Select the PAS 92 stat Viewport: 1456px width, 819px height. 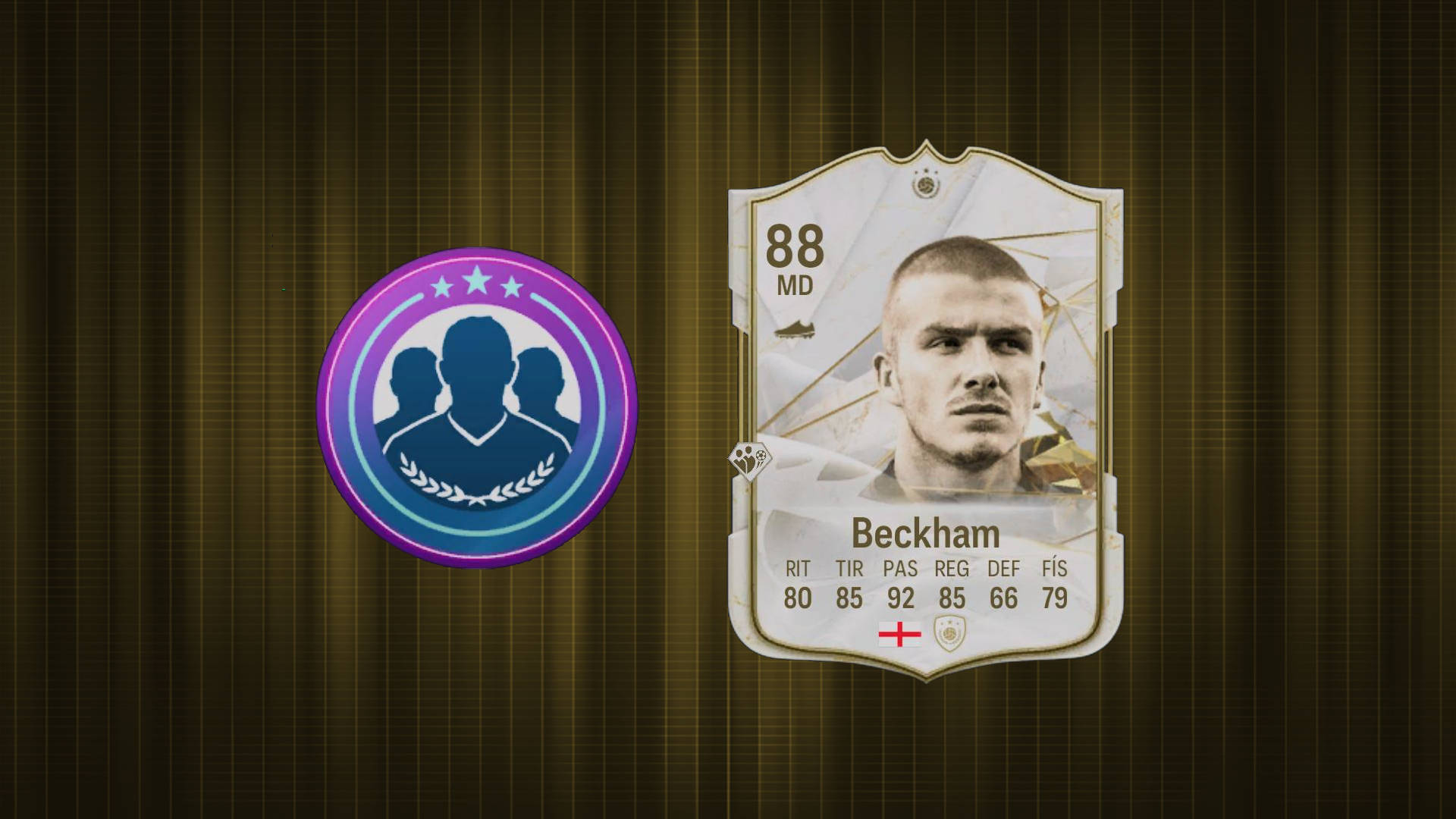(900, 585)
